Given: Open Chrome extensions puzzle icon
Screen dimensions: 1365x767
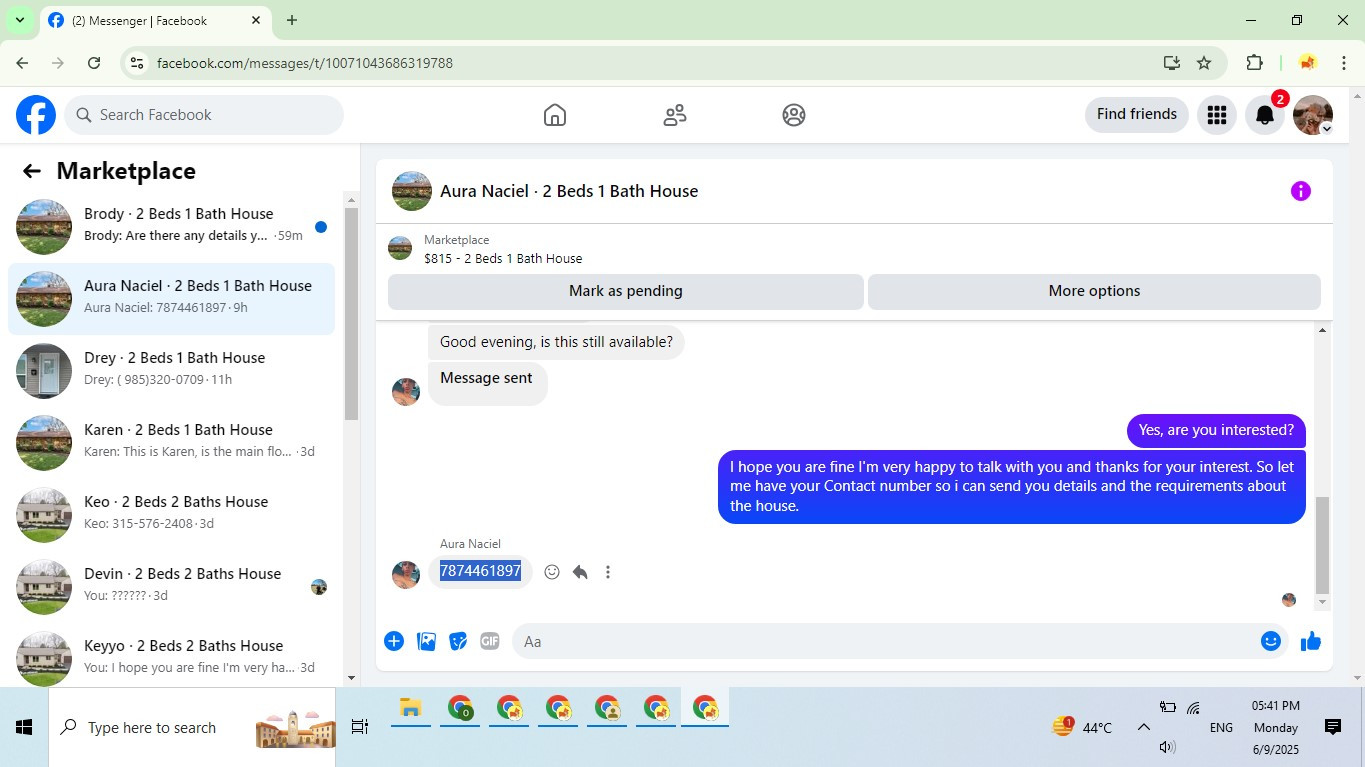Looking at the screenshot, I should [1254, 63].
